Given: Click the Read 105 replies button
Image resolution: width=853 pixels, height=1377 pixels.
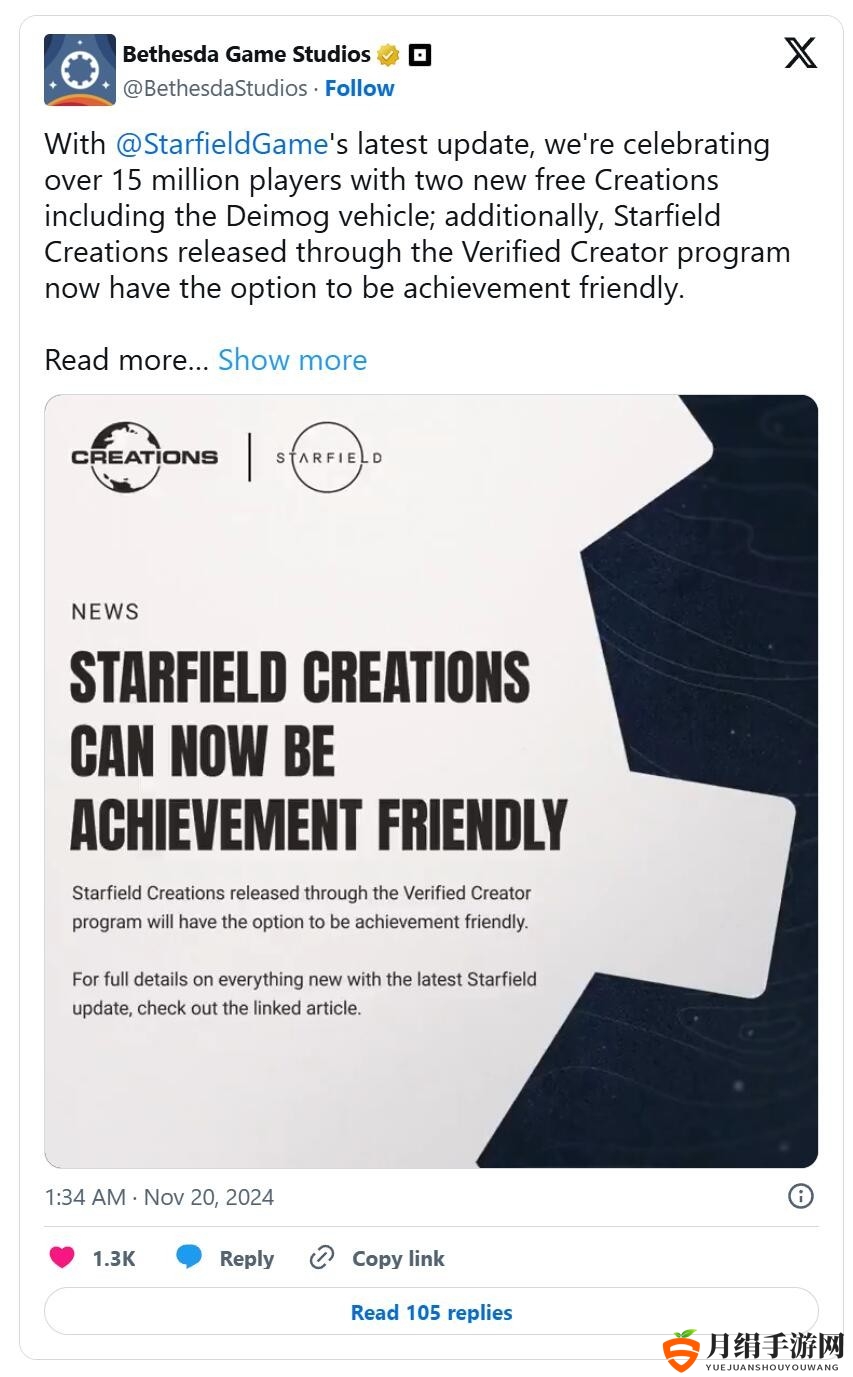Looking at the screenshot, I should (431, 1312).
